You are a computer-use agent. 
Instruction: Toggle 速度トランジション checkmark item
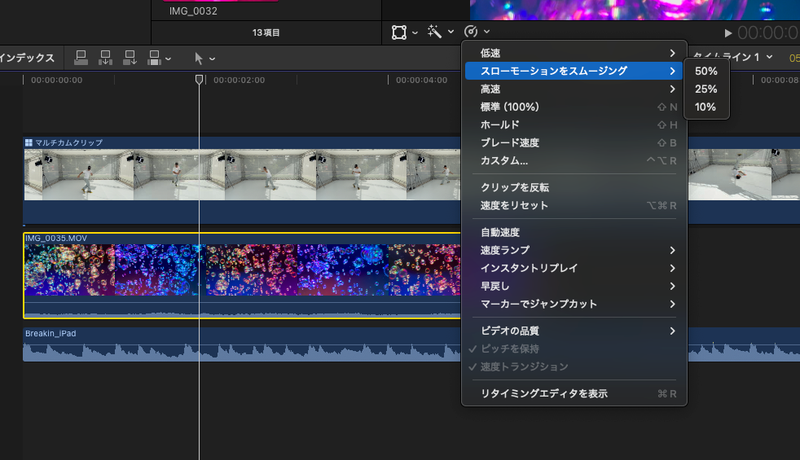[574, 367]
